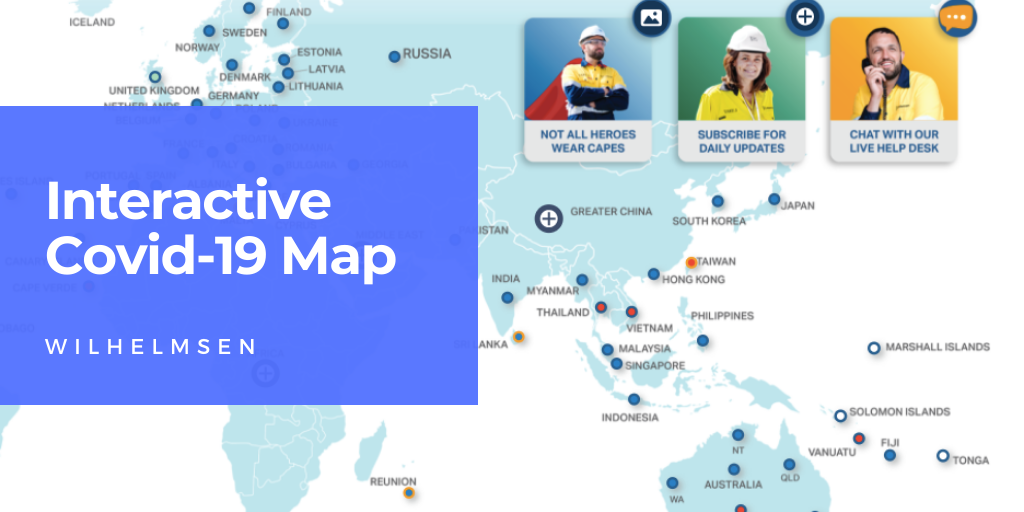
Task: Click the Indonesia map marker
Action: (x=634, y=399)
